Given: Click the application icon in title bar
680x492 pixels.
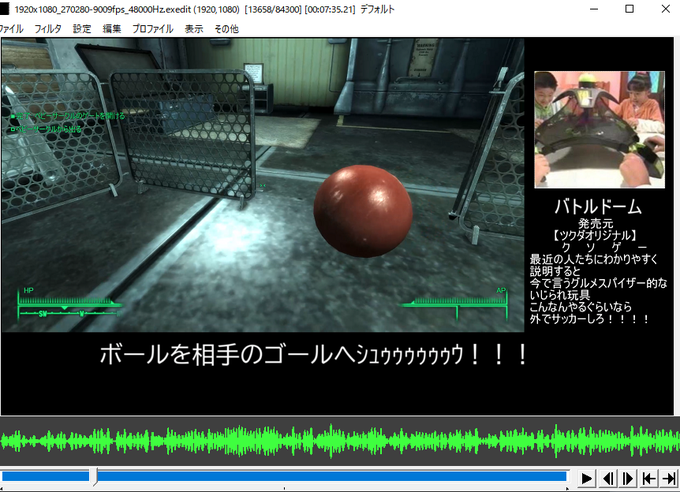Looking at the screenshot, I should (x=4, y=9).
